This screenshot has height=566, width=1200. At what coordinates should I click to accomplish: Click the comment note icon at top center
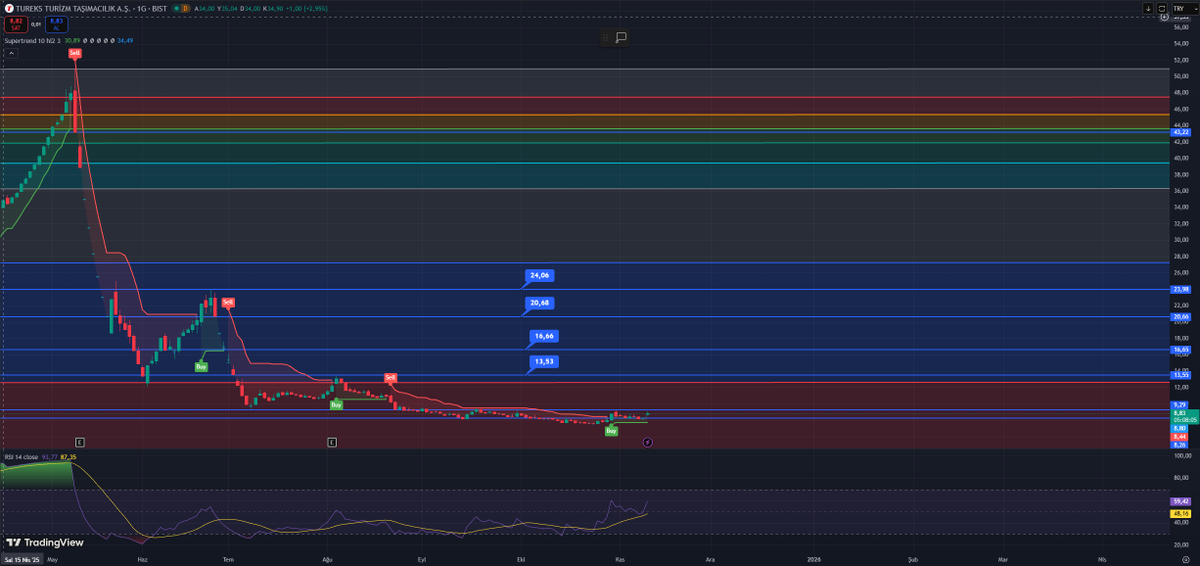click(621, 37)
